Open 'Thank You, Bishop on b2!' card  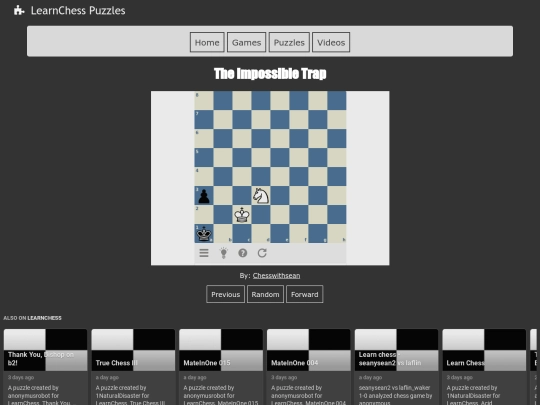click(x=45, y=367)
